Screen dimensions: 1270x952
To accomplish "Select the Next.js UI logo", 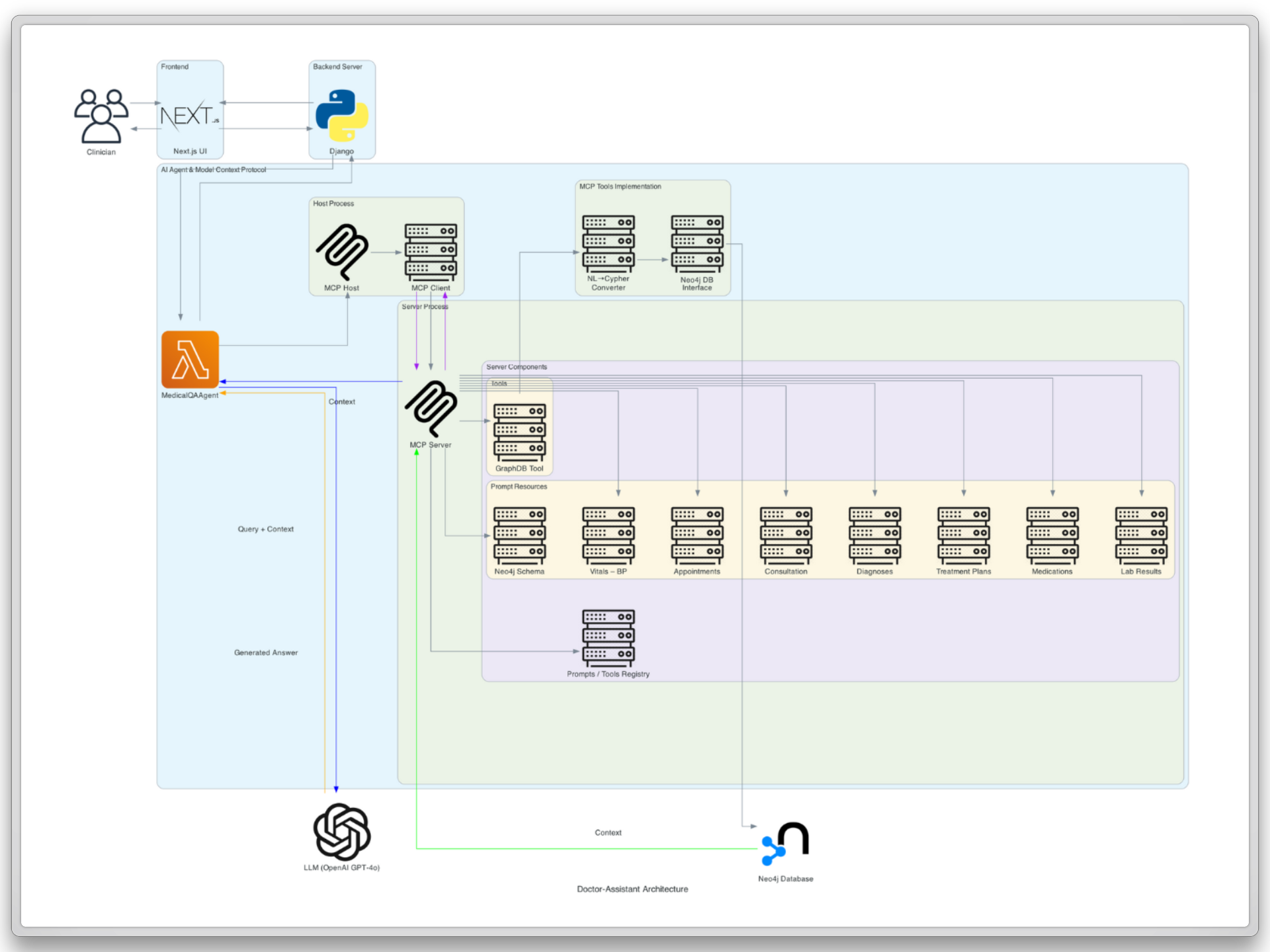I will (190, 116).
